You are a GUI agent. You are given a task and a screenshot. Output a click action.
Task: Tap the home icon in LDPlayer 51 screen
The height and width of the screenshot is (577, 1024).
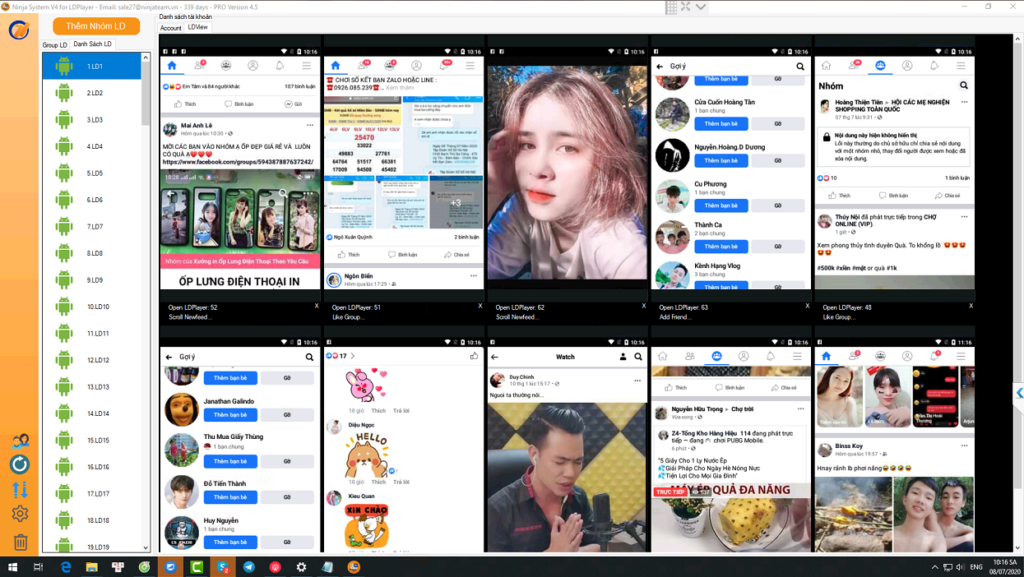pos(335,65)
